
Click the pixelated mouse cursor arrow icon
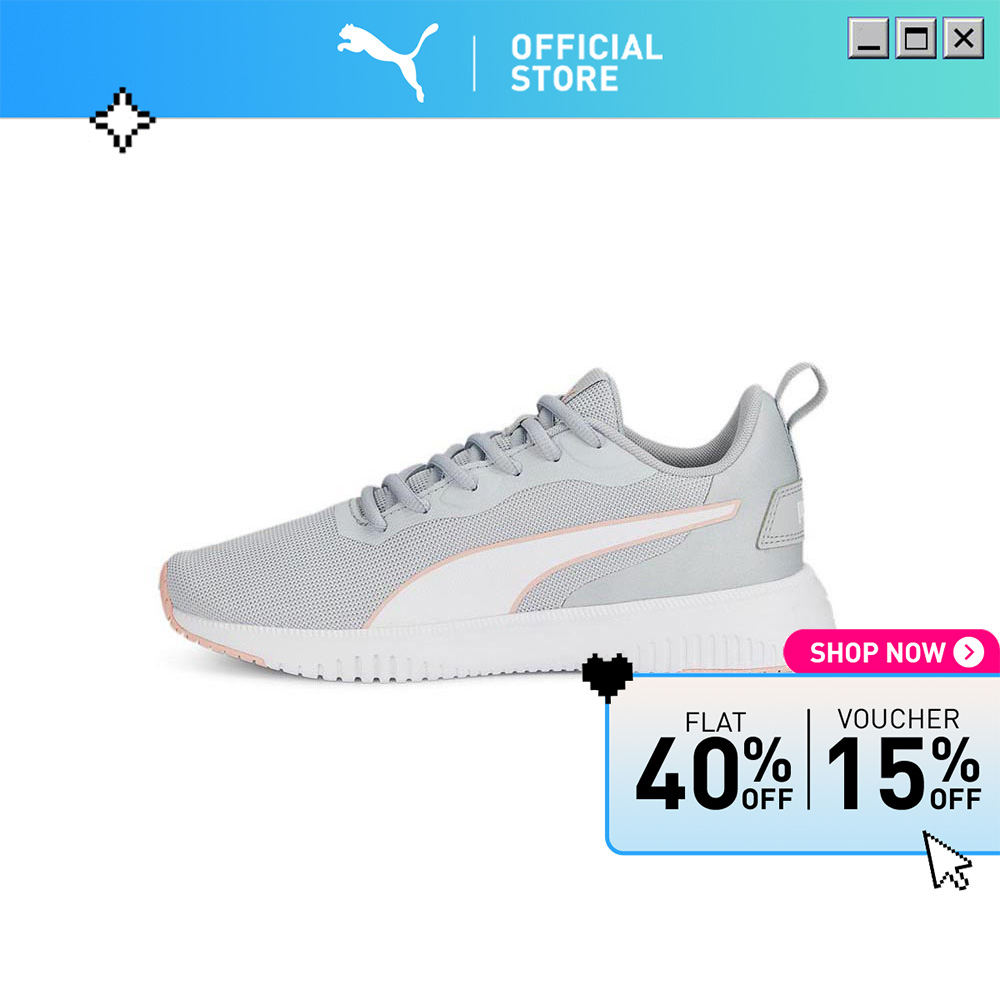(947, 860)
